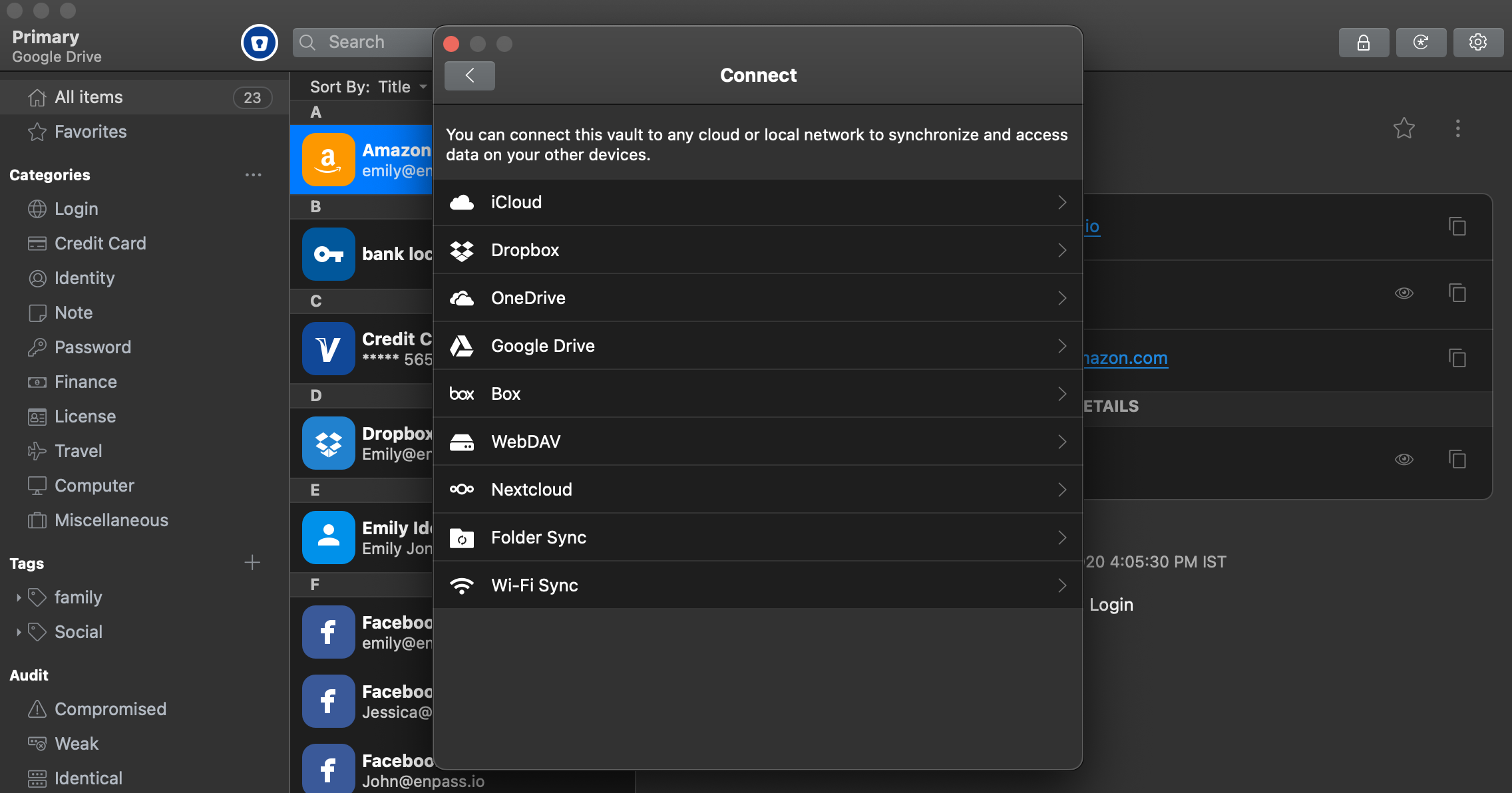Show the Identity category
The height and width of the screenshot is (793, 1512).
tap(145, 278)
